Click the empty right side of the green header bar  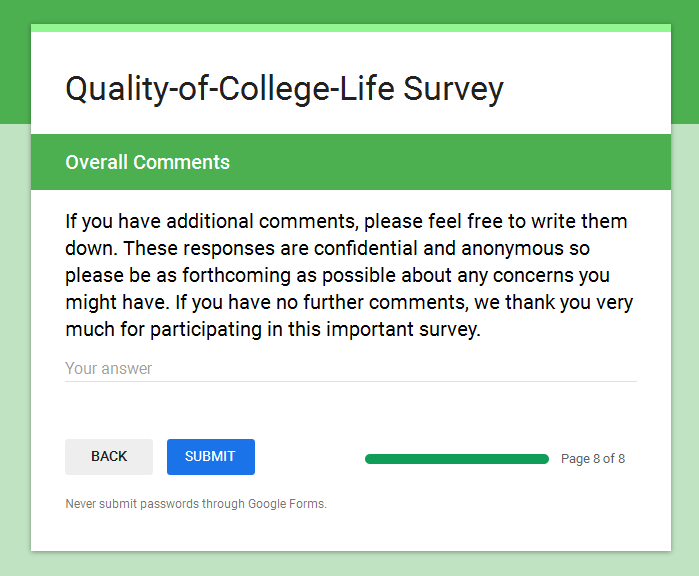click(x=500, y=162)
